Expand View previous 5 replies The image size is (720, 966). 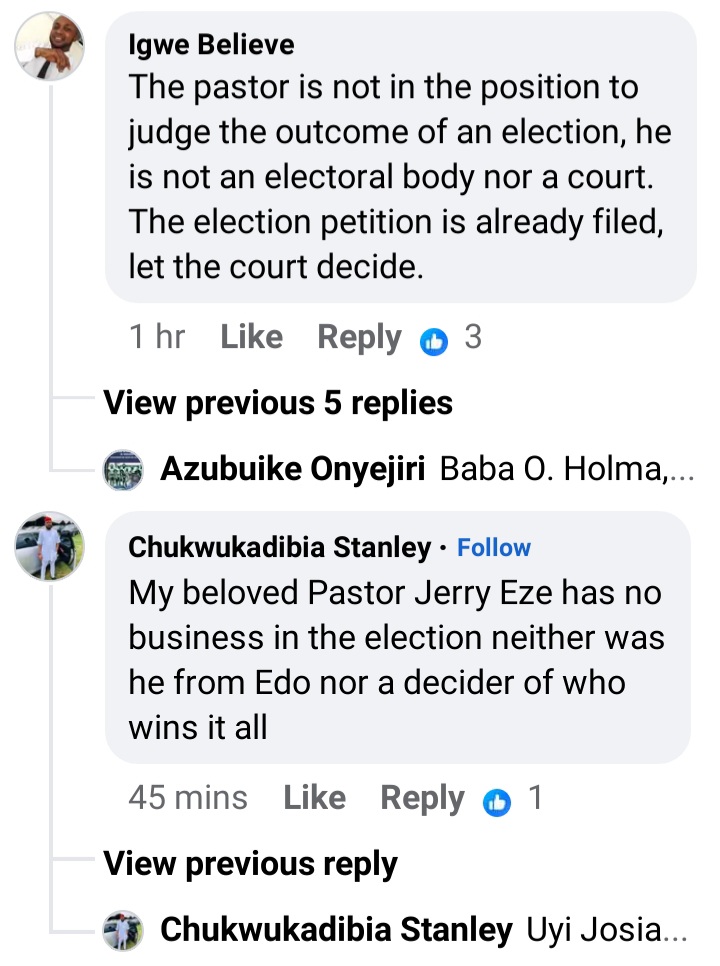point(278,403)
